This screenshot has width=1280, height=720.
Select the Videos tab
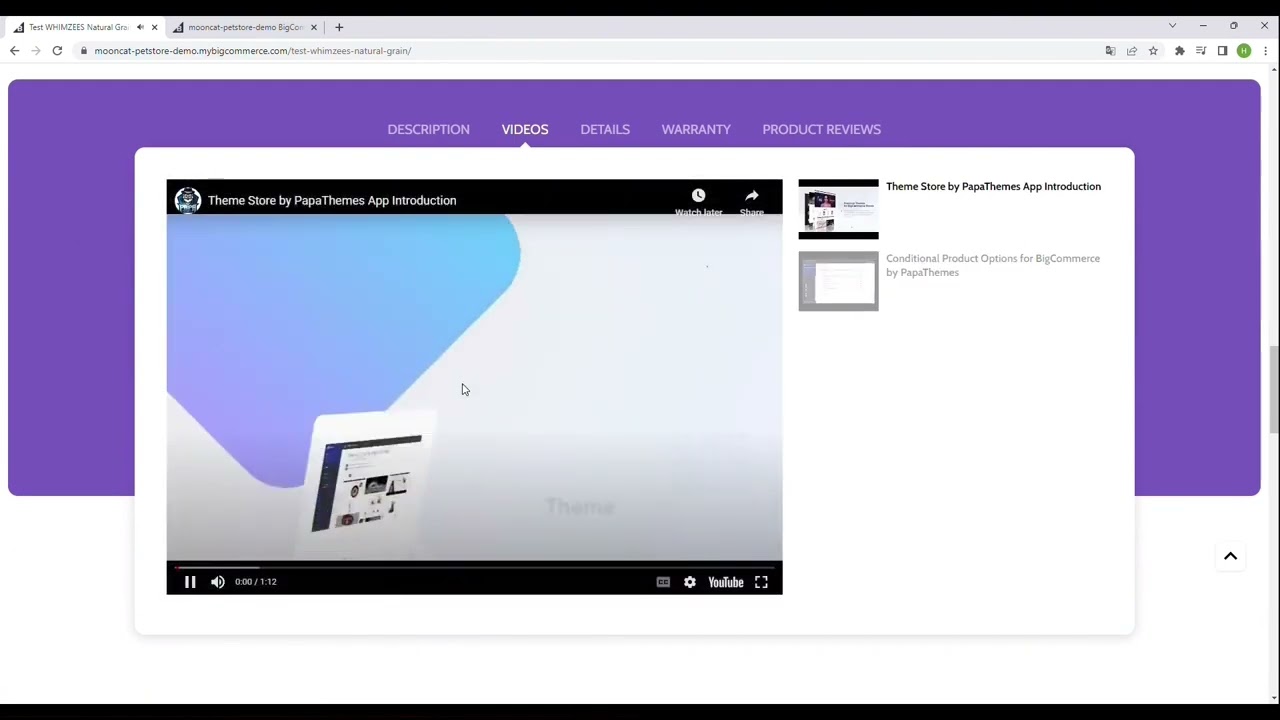(525, 129)
